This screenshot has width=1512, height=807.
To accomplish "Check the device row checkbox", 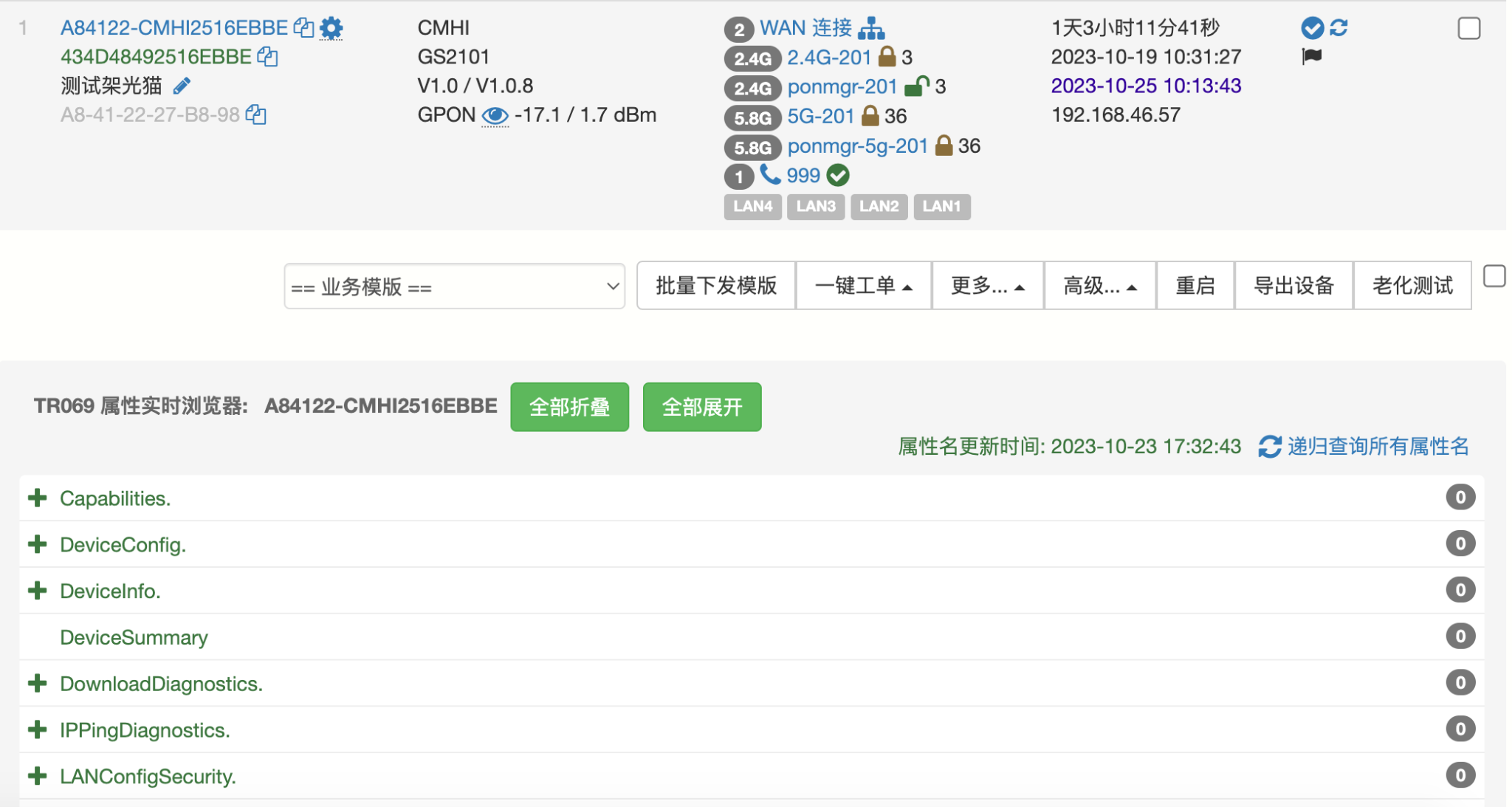I will tap(1468, 29).
